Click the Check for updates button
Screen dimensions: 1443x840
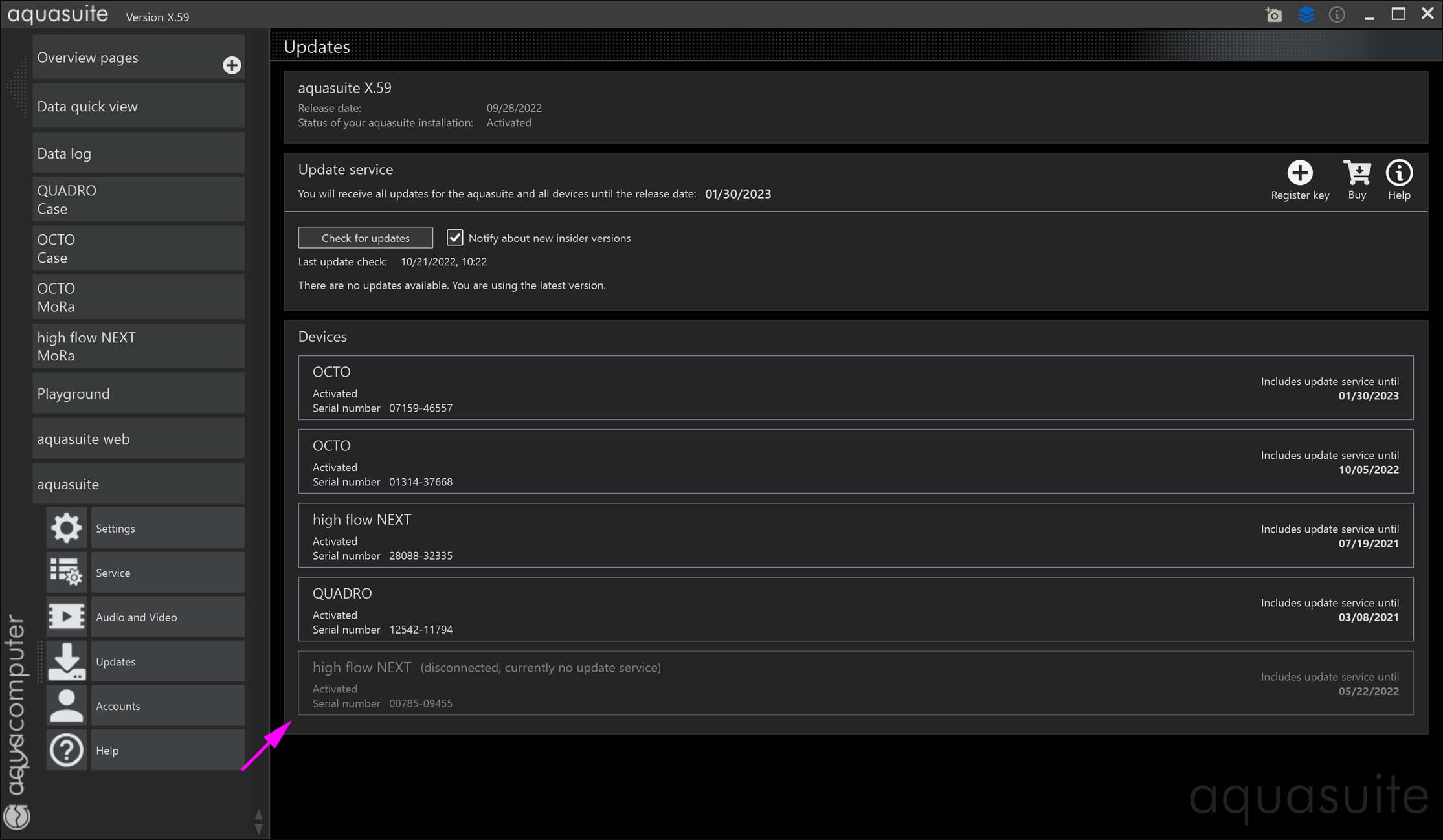[x=365, y=238]
